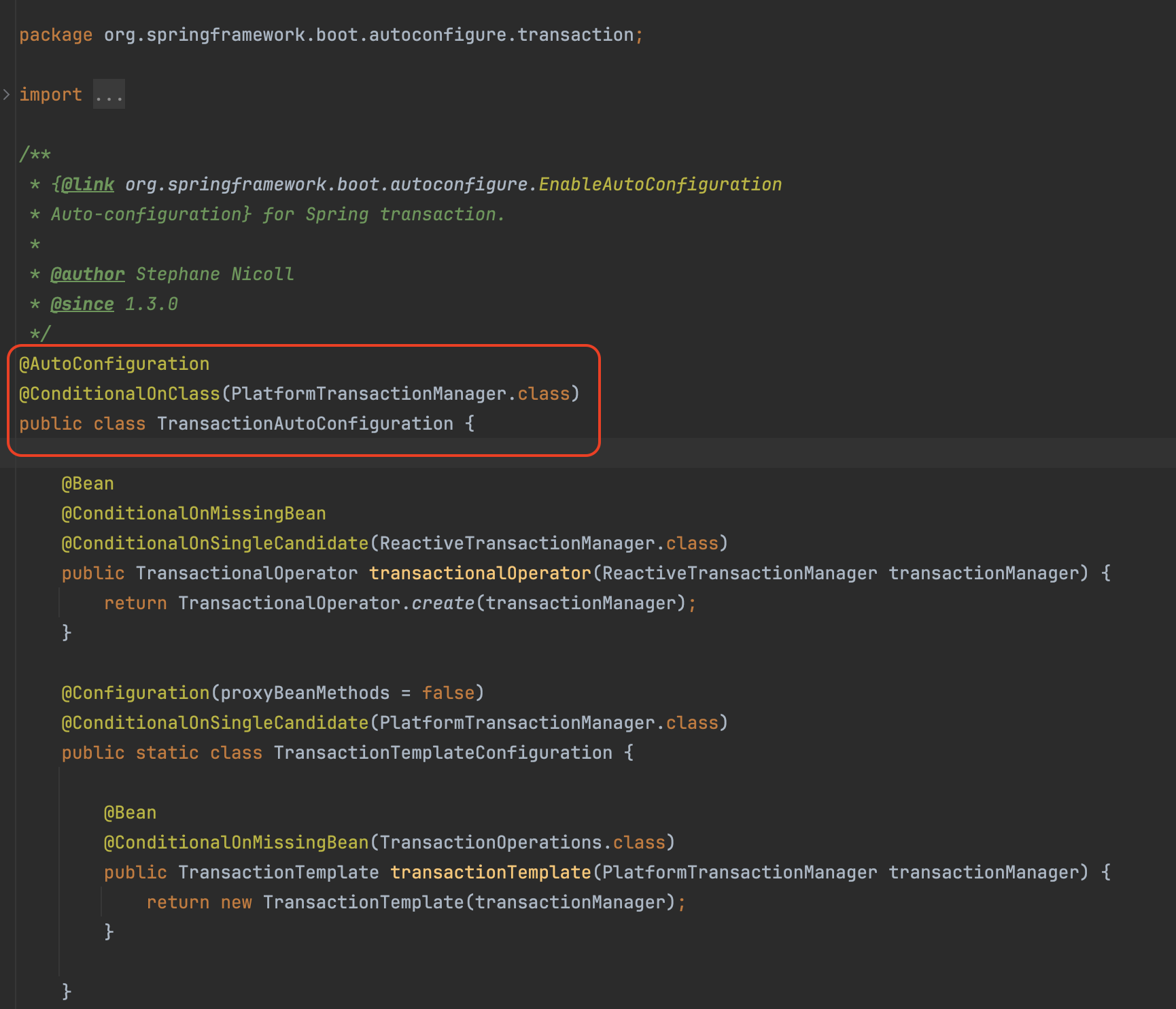Click the @since Javadoc tag
This screenshot has height=1009, width=1176.
point(82,304)
